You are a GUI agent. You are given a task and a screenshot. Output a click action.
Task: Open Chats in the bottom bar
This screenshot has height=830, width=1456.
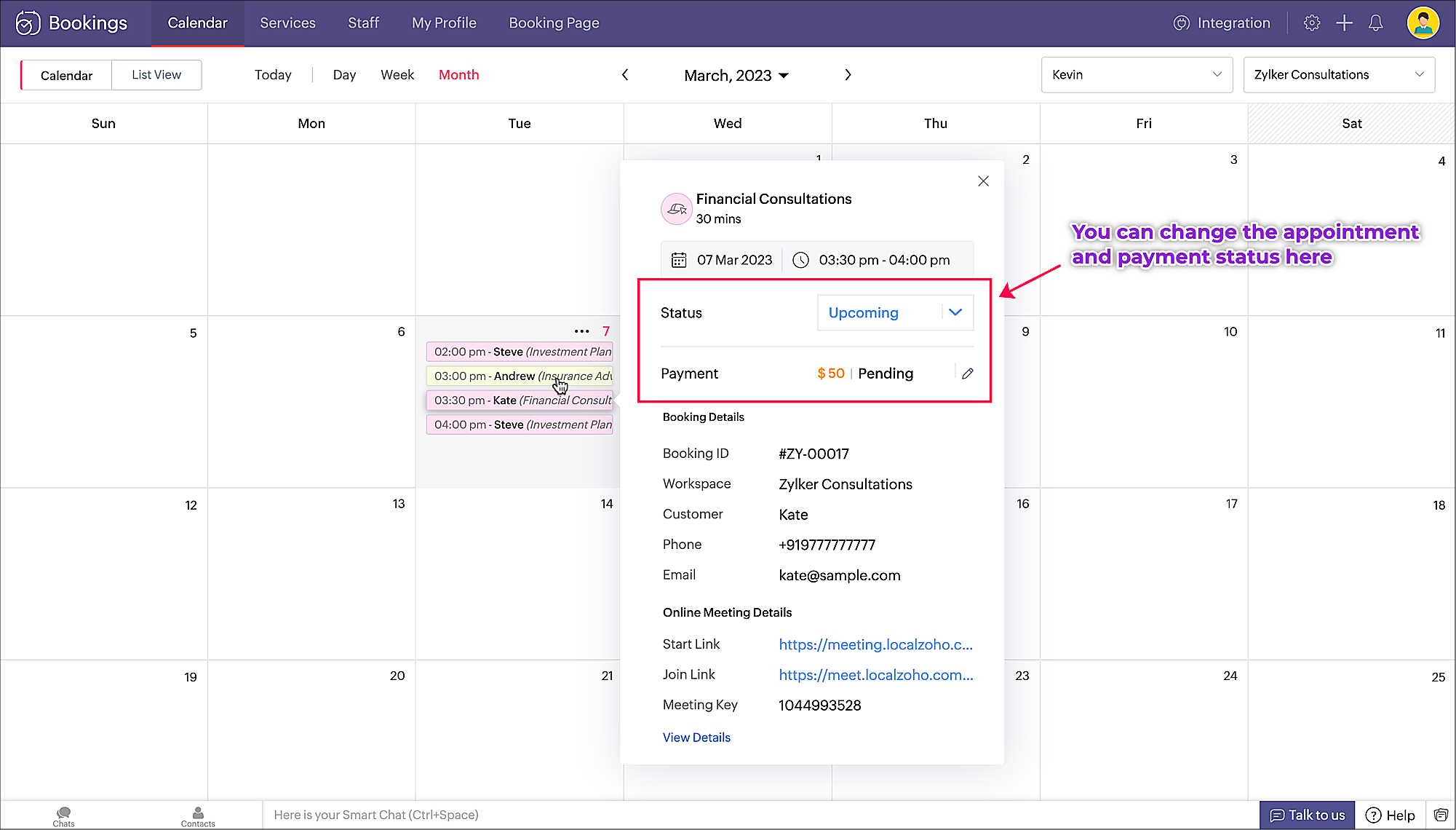click(63, 816)
